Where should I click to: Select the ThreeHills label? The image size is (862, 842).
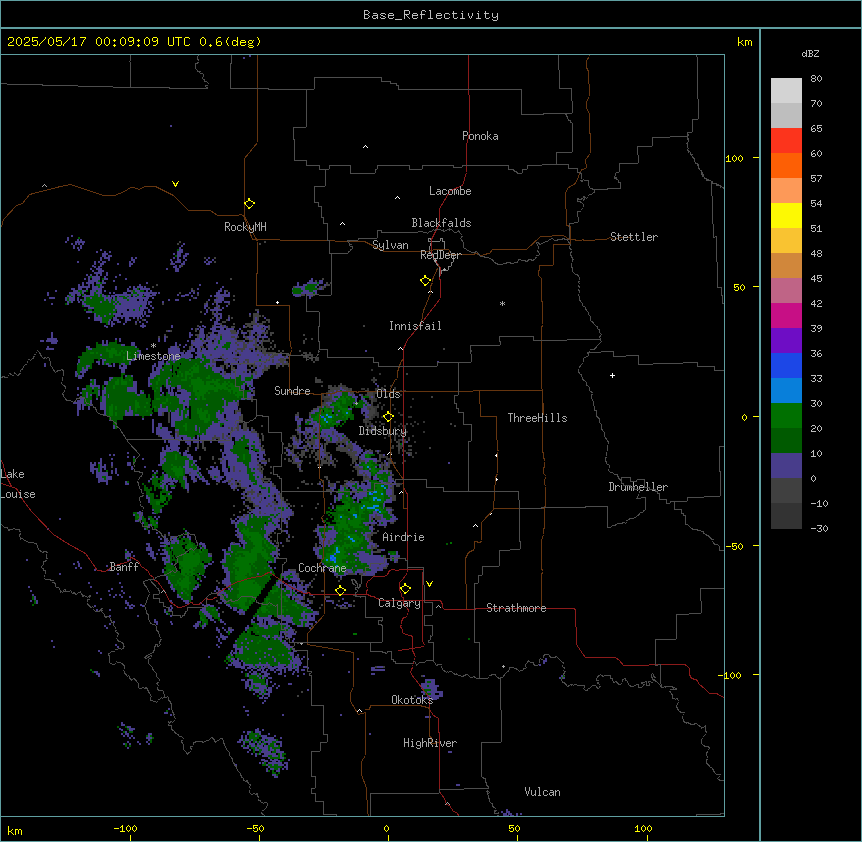coord(537,418)
